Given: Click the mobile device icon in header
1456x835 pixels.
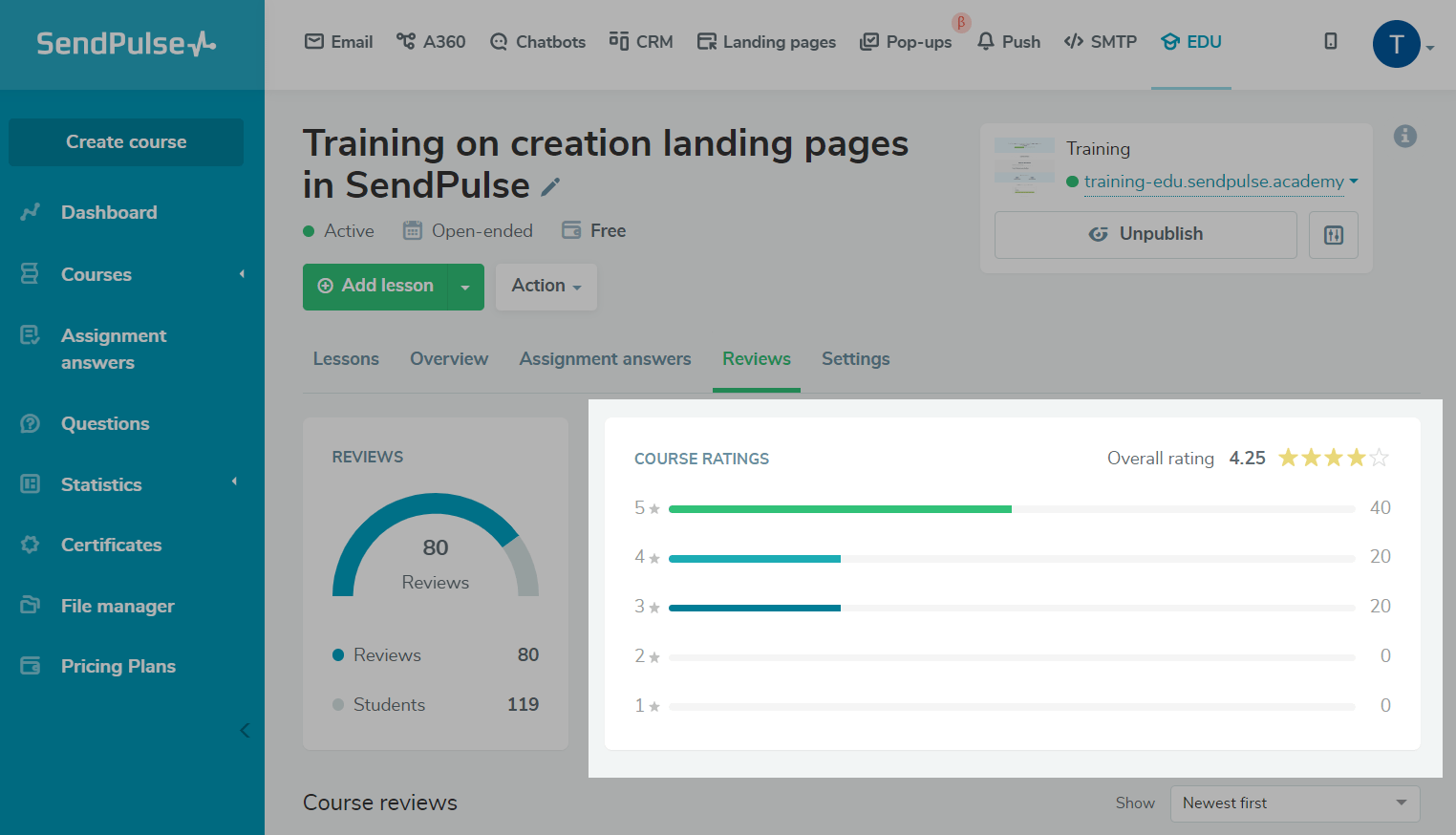Looking at the screenshot, I should [x=1331, y=41].
